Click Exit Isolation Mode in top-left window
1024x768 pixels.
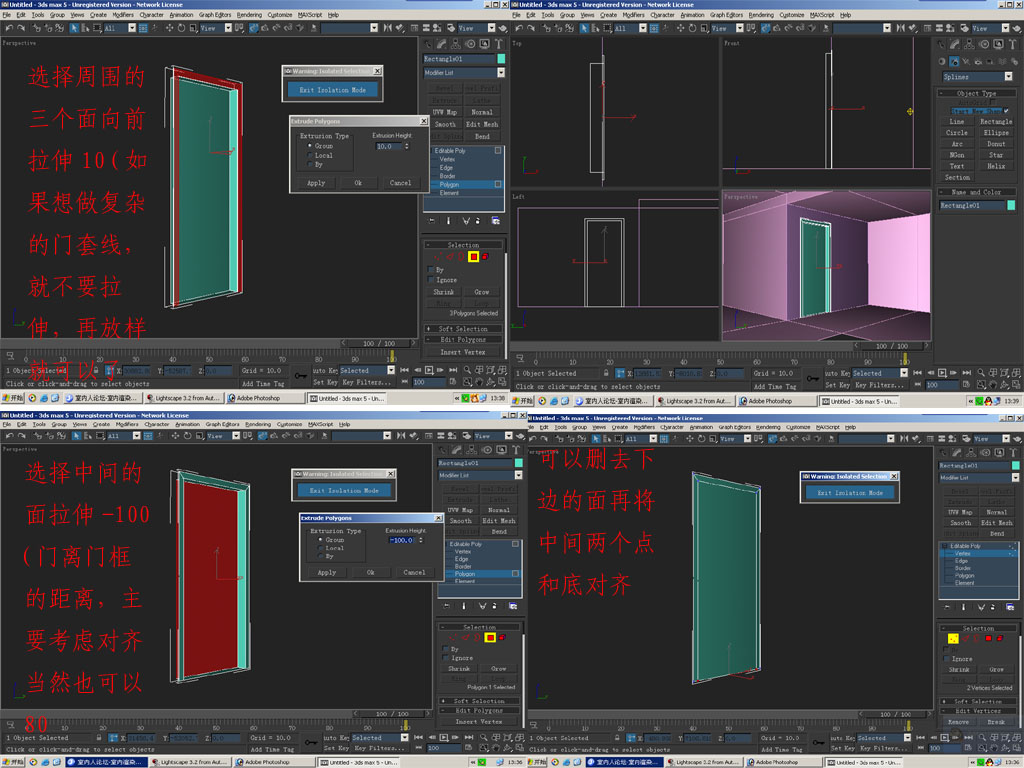pyautogui.click(x=332, y=90)
